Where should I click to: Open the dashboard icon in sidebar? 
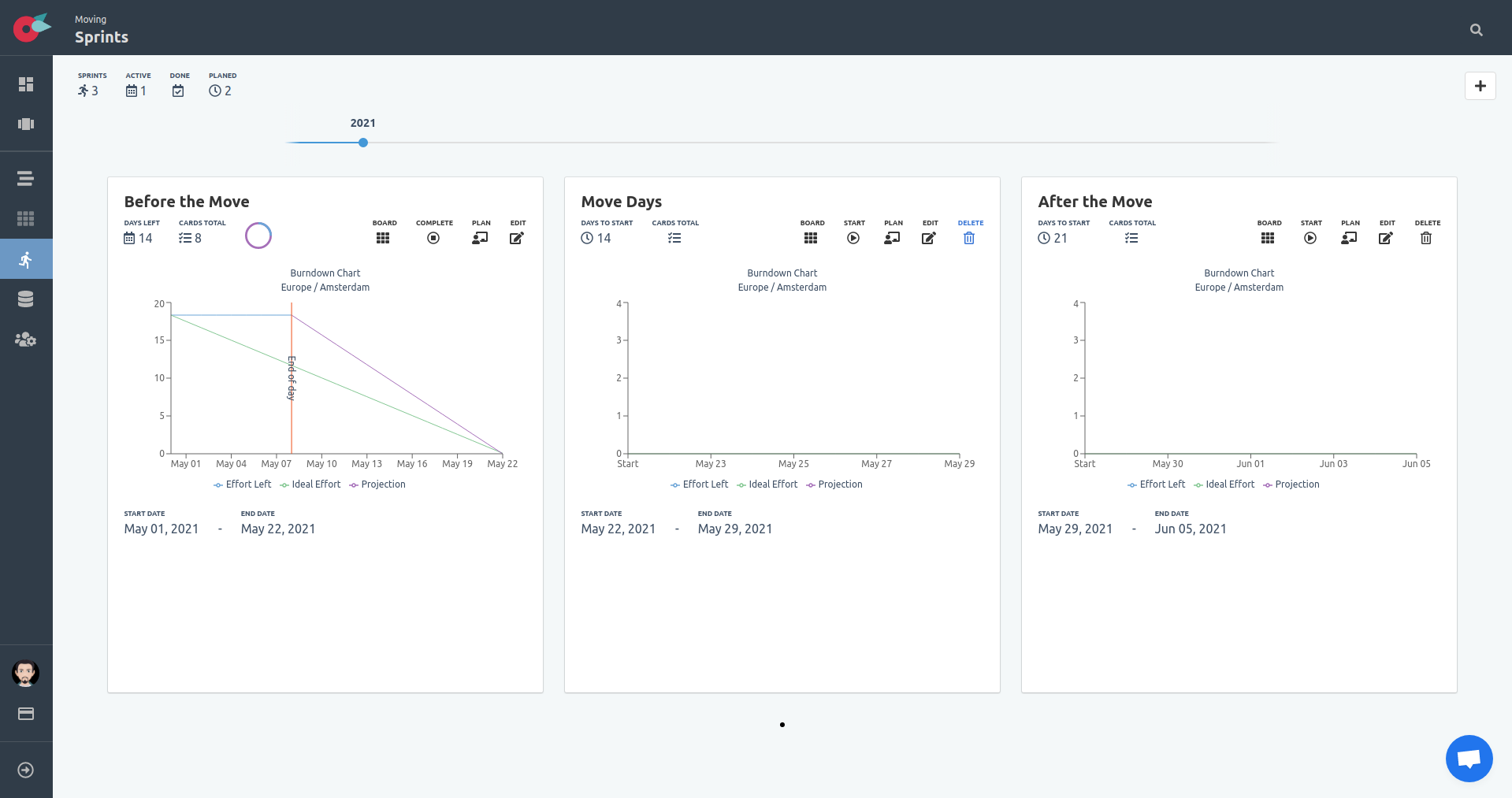coord(26,84)
